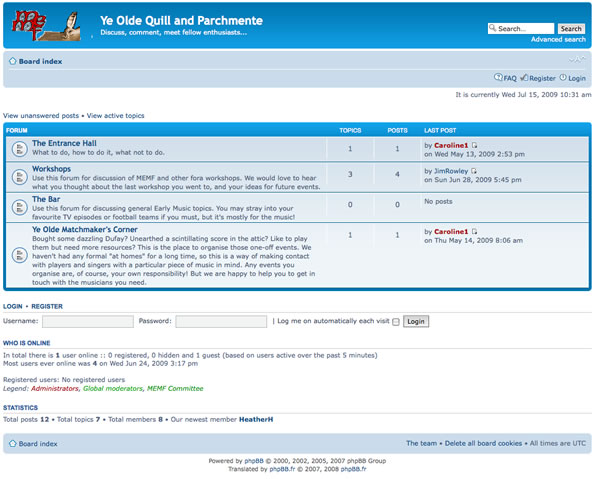Open The Entrance Hall forum
The width and height of the screenshot is (600, 479).
(64, 143)
